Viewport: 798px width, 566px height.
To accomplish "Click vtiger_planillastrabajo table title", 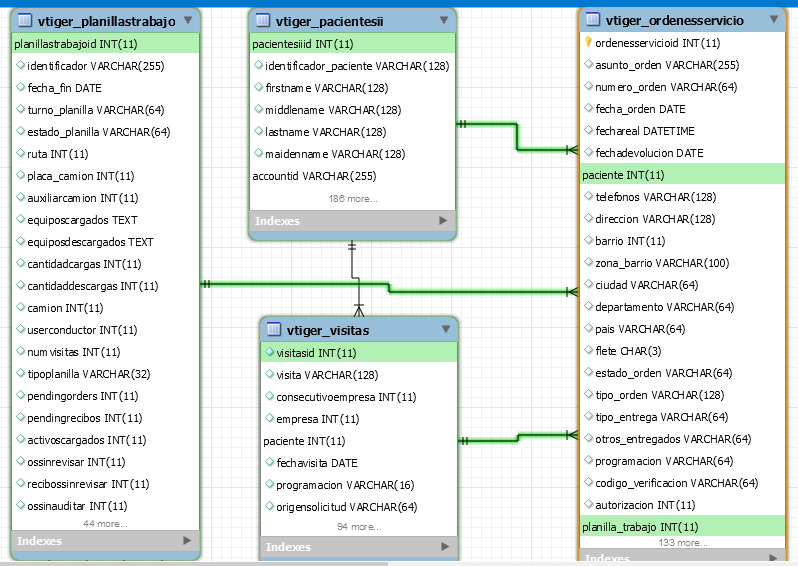I will [106, 21].
